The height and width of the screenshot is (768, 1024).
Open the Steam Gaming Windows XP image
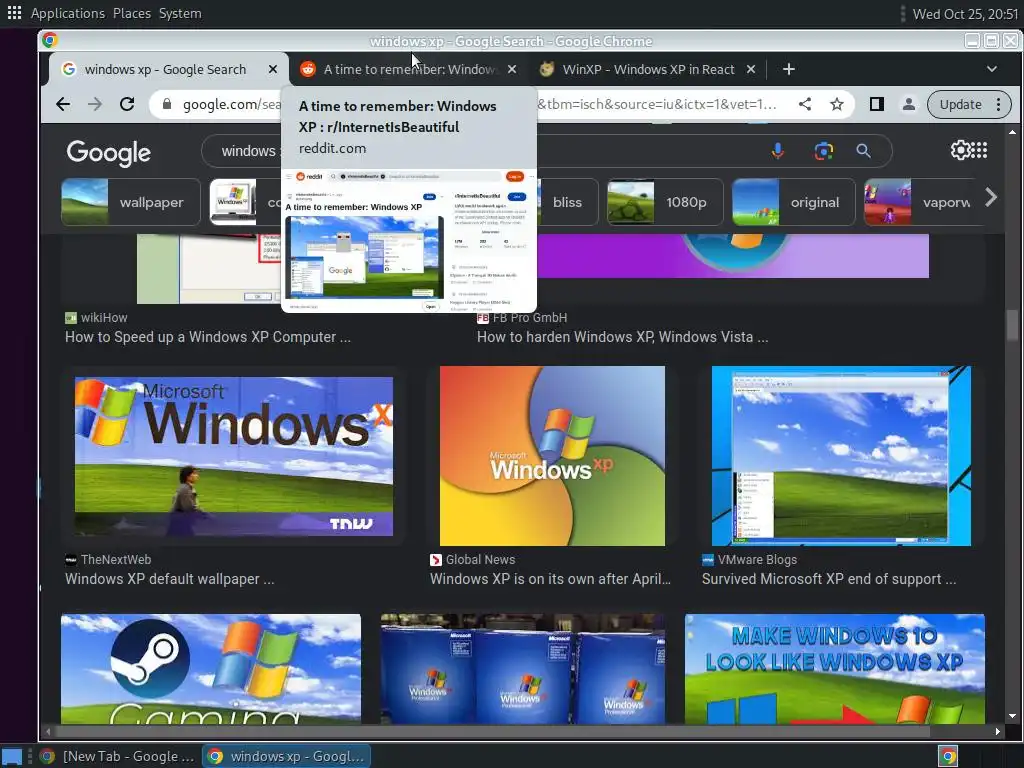point(211,669)
